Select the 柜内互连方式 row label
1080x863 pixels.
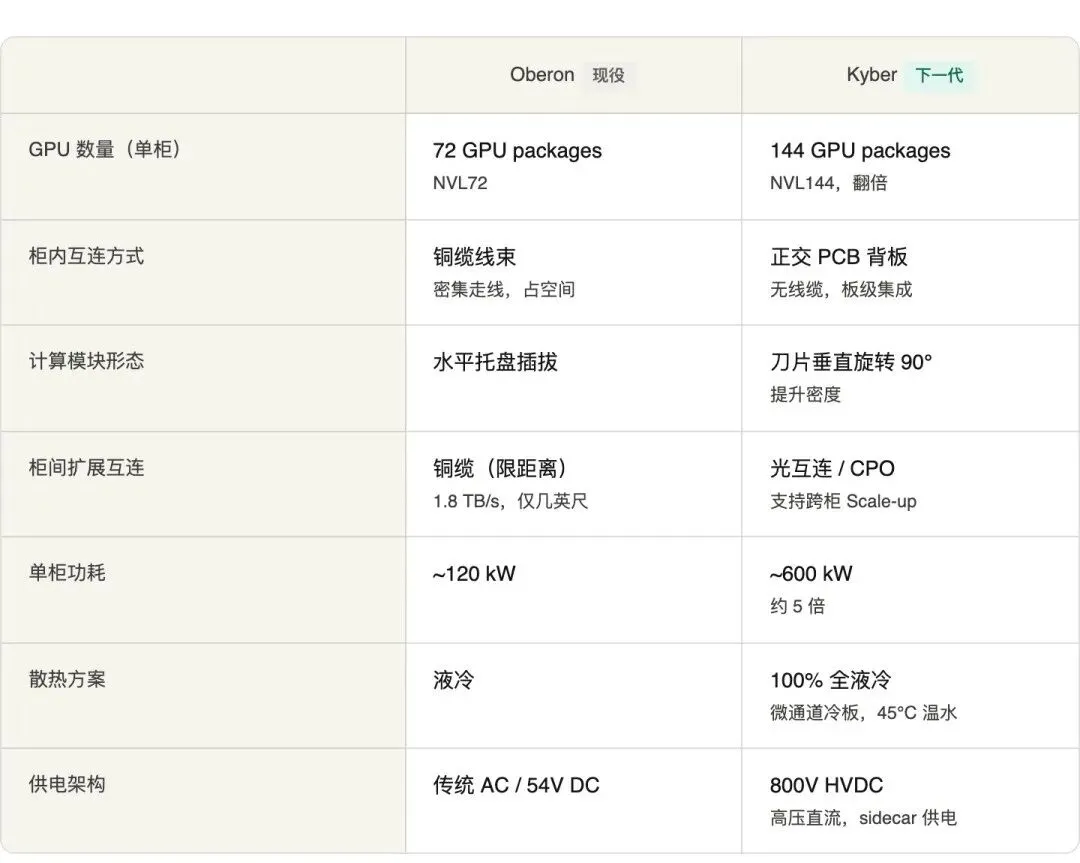(x=86, y=256)
